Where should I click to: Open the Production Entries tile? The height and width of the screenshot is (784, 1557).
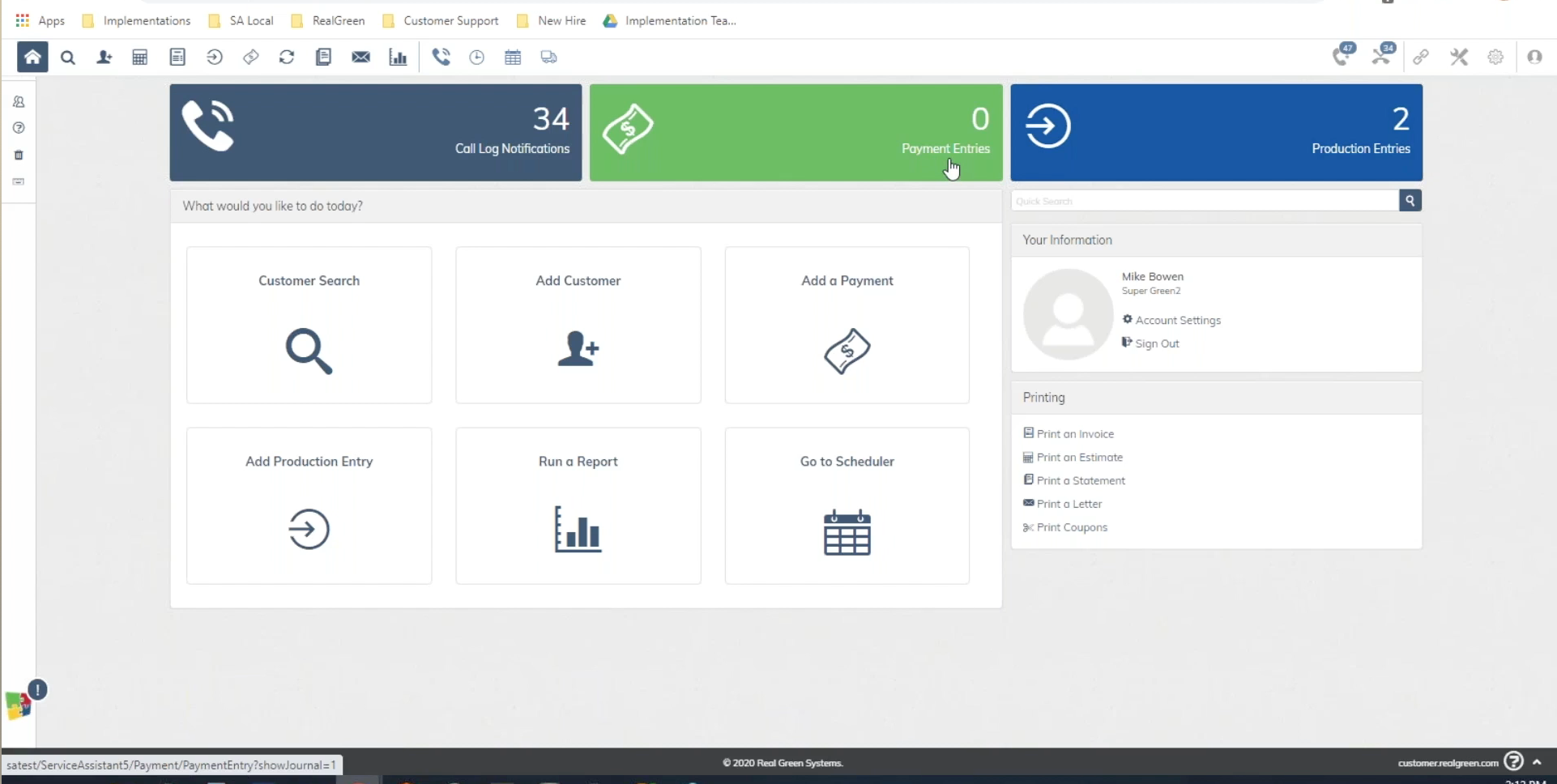1216,132
